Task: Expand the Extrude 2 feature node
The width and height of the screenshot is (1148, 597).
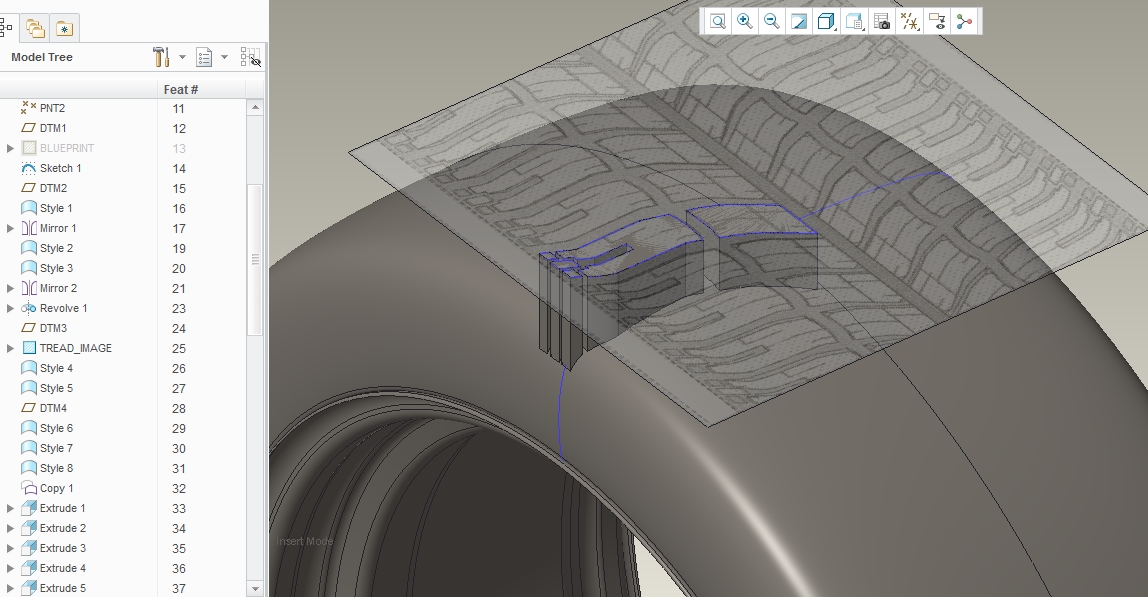Action: (10, 528)
